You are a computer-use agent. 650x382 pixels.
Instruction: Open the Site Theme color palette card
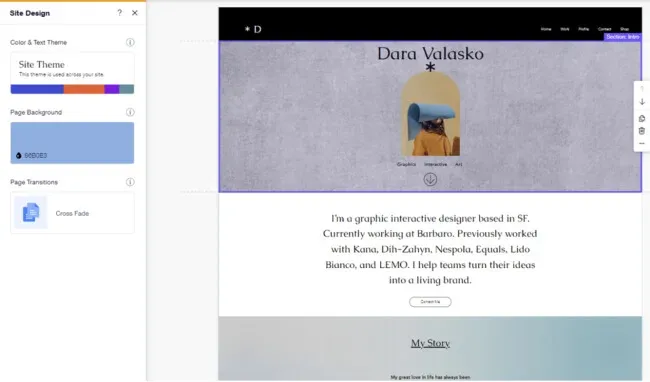[72, 74]
